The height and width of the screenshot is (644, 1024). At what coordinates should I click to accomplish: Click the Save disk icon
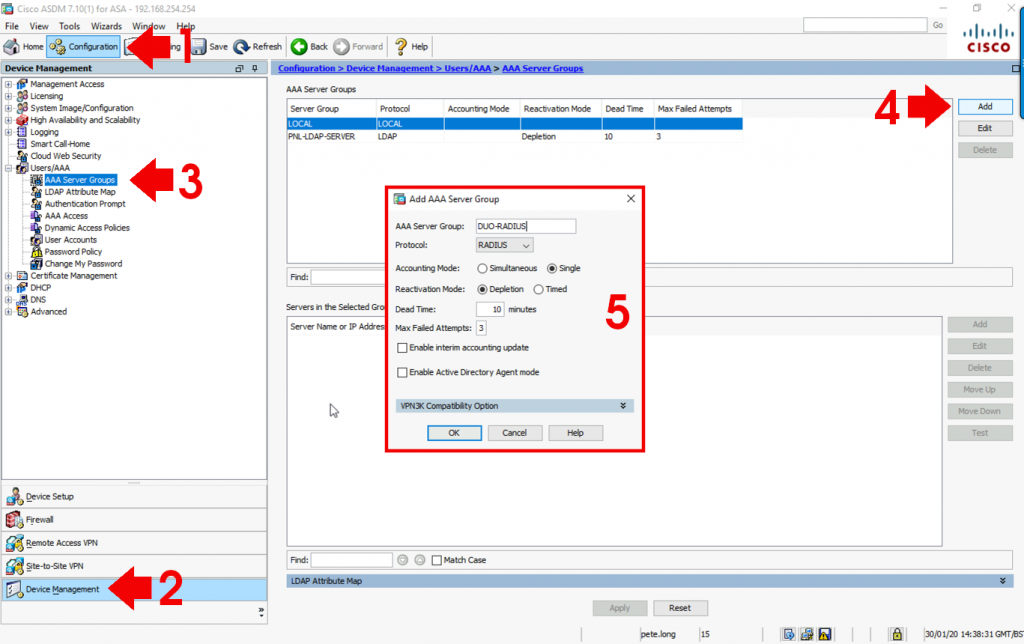click(x=199, y=46)
